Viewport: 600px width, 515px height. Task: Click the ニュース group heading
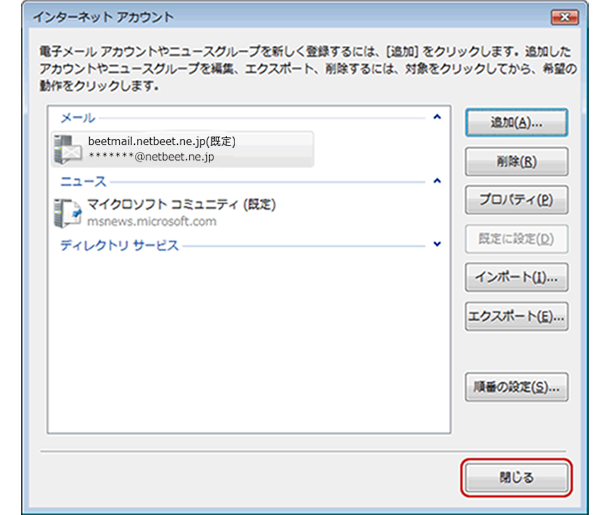click(83, 181)
